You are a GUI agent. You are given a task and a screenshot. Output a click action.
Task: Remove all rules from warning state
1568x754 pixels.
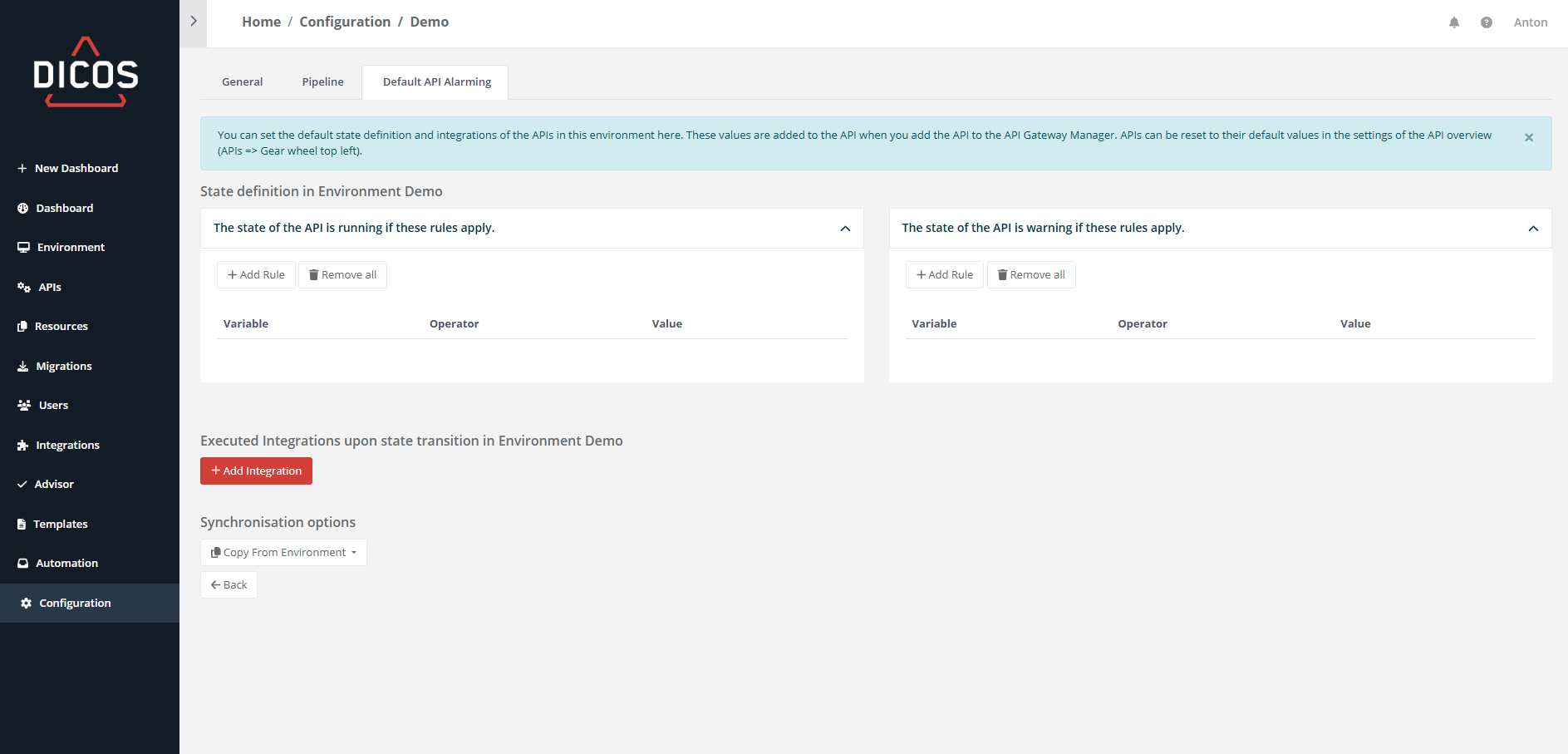[1031, 275]
